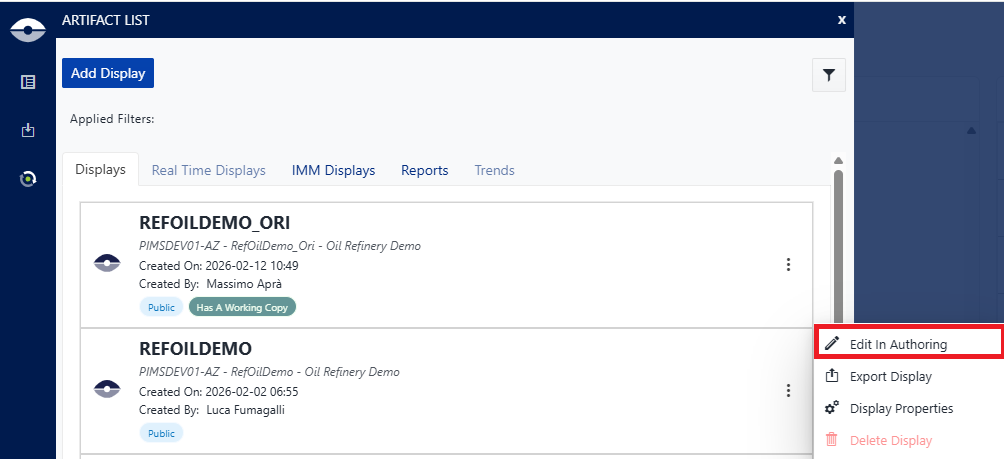Click the REFOILDEMO_ORI display eye icon
The image size is (1004, 459).
click(107, 264)
